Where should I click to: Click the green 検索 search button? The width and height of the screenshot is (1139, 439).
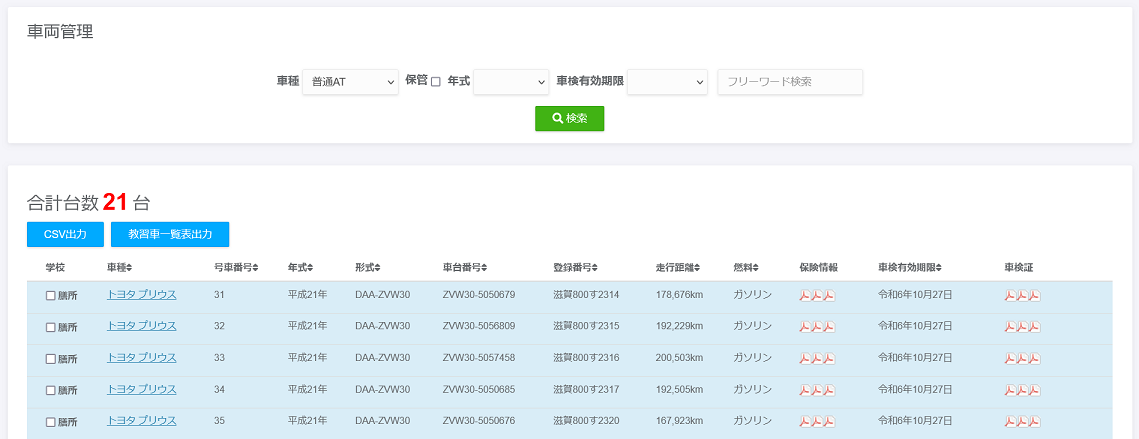(569, 118)
